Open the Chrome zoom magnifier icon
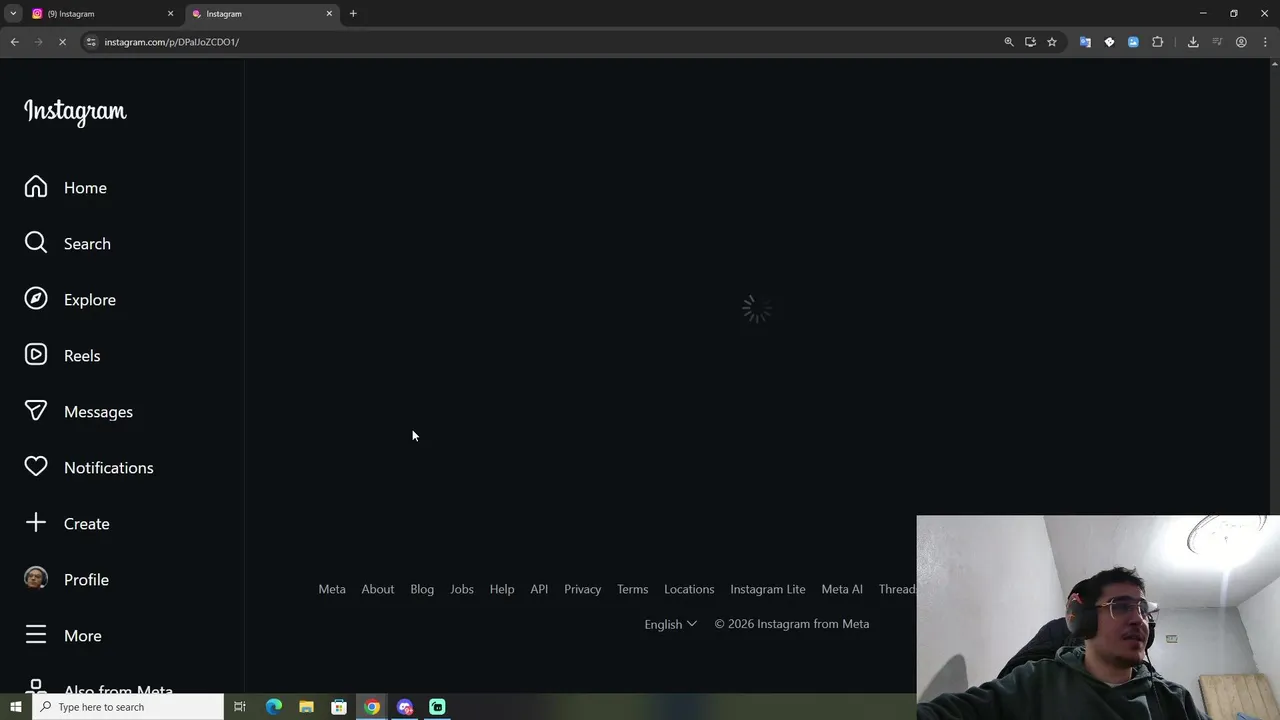Image resolution: width=1280 pixels, height=720 pixels. click(x=1009, y=42)
